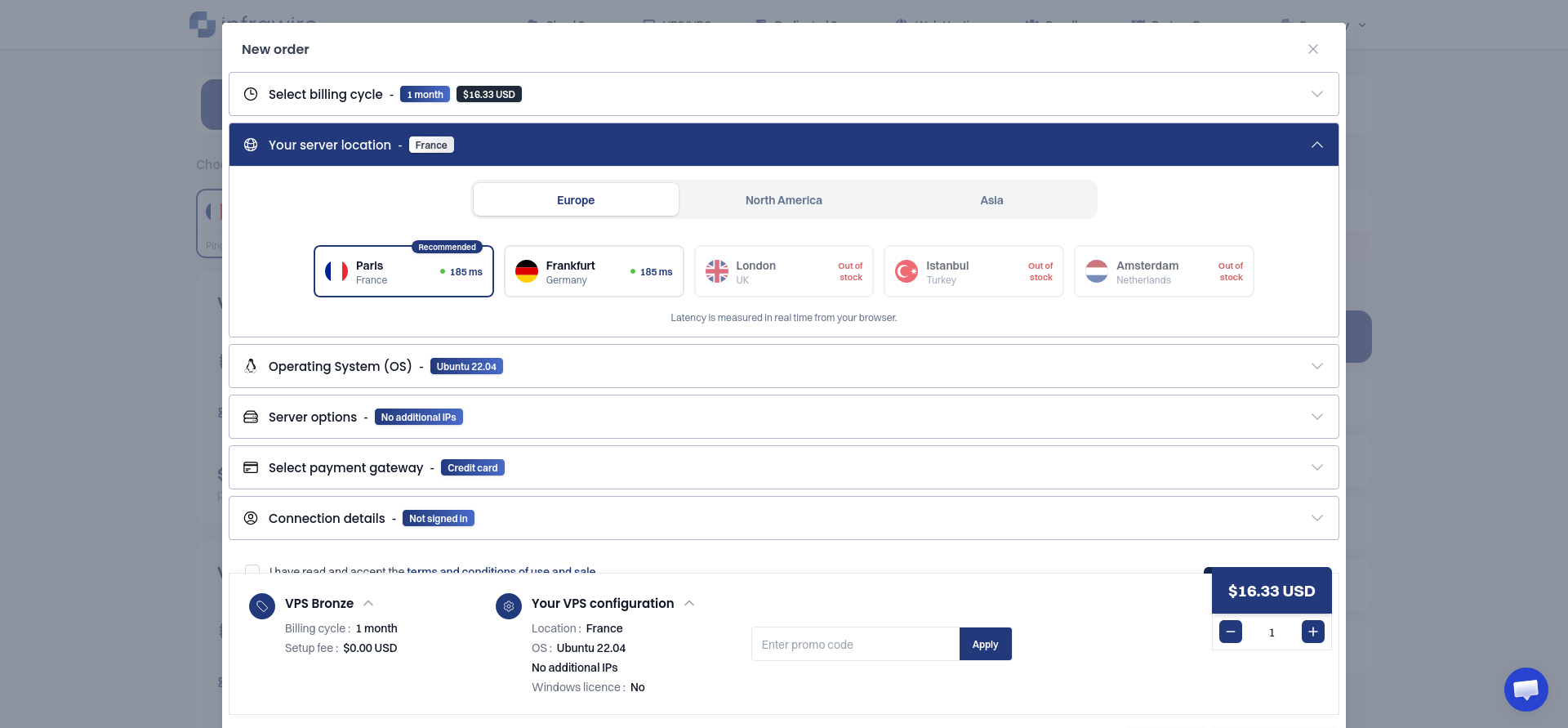Image resolution: width=1568 pixels, height=728 pixels.
Task: Click the Enter promo code field
Action: pos(855,644)
